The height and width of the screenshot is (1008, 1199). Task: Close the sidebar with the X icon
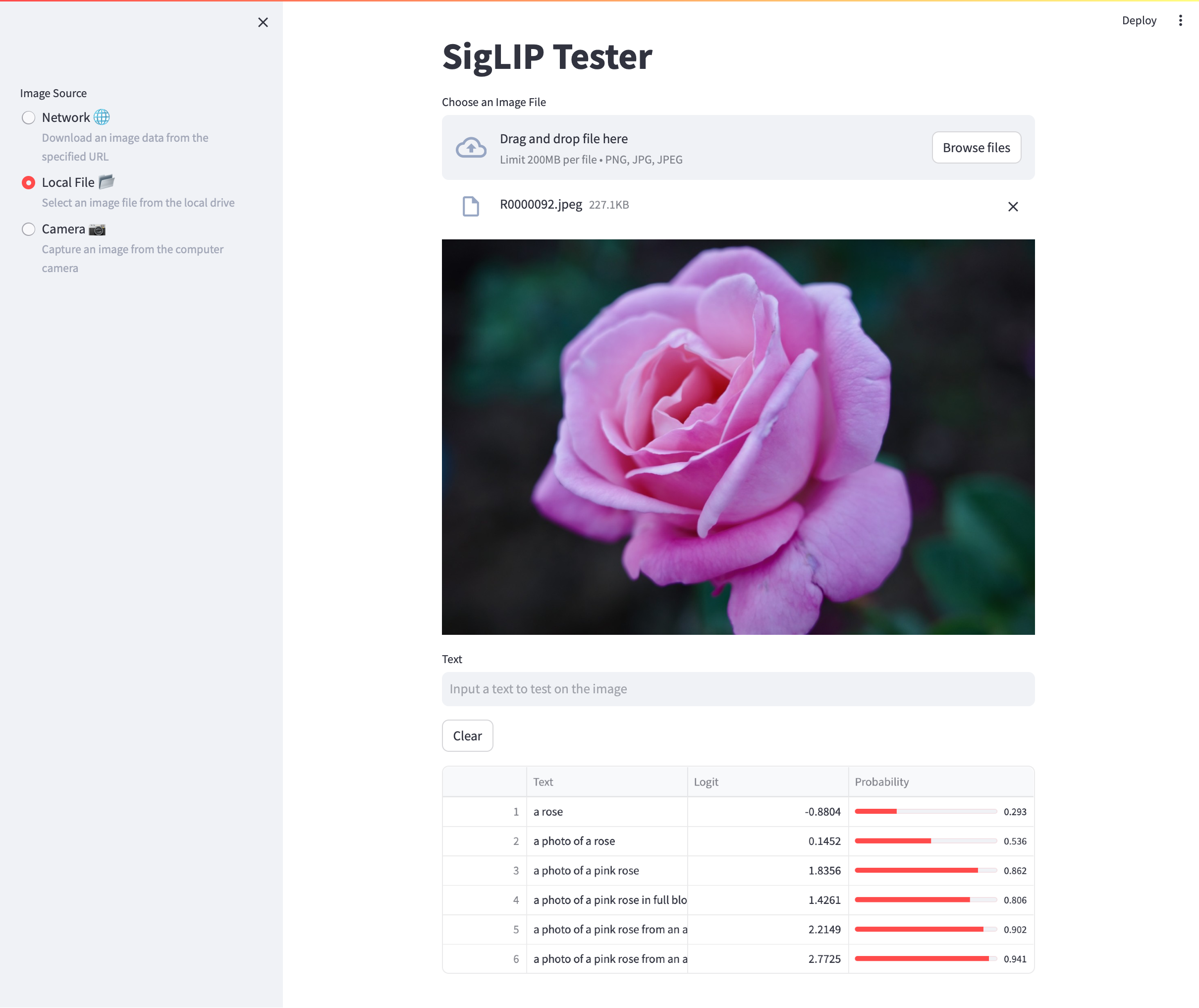[263, 22]
